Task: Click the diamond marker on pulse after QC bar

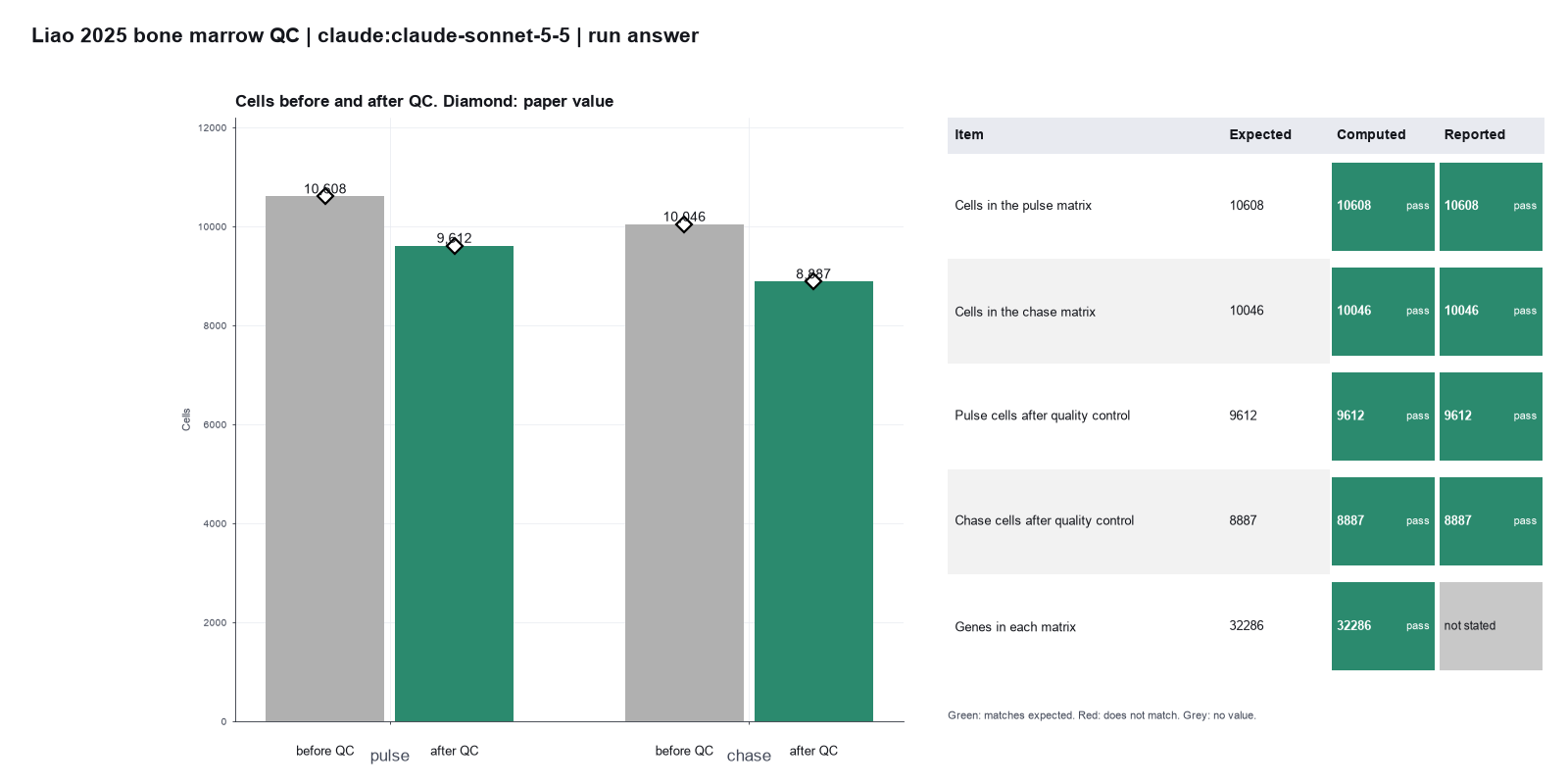Action: pyautogui.click(x=455, y=246)
